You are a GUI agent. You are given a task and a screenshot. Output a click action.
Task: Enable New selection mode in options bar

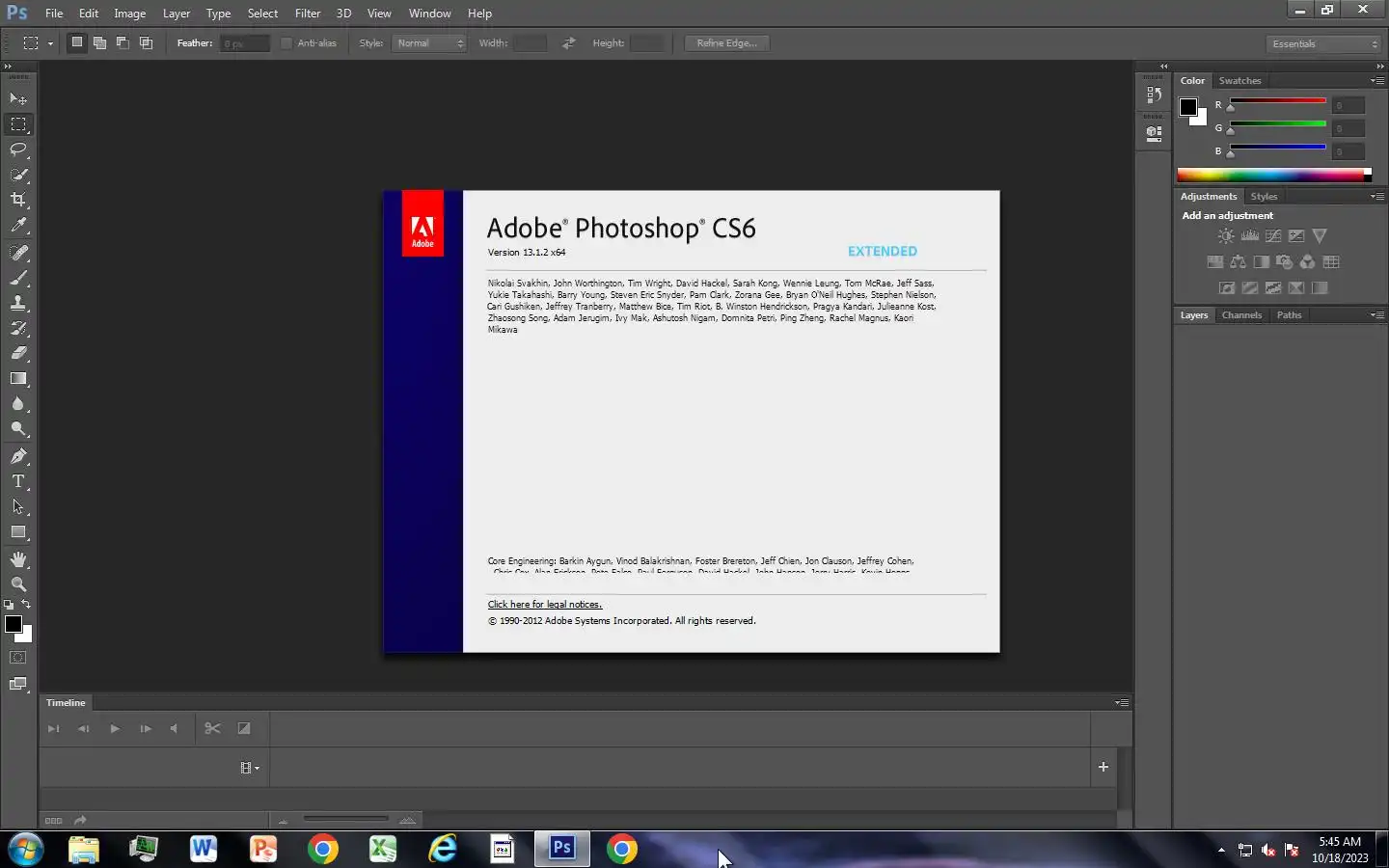(x=76, y=43)
